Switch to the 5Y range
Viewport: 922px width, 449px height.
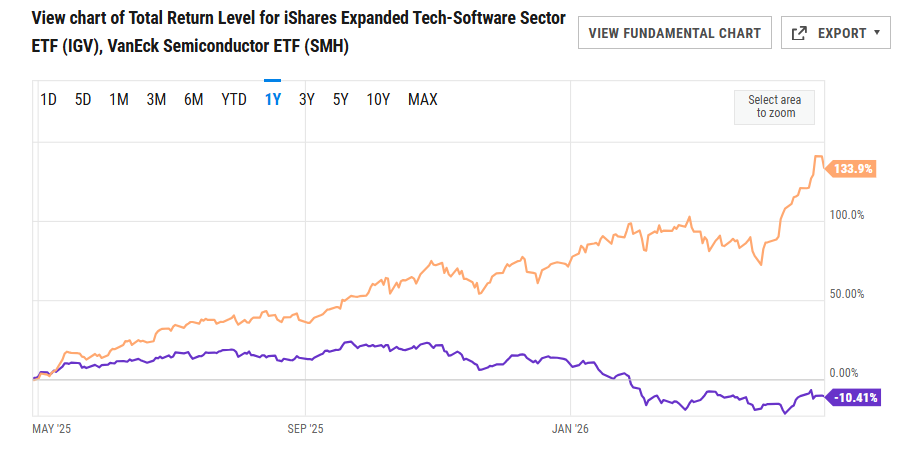(341, 99)
